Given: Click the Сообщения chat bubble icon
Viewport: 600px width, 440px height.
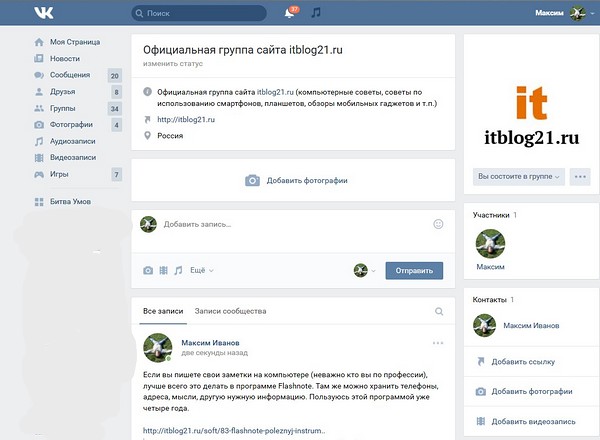Looking at the screenshot, I should click(39, 75).
